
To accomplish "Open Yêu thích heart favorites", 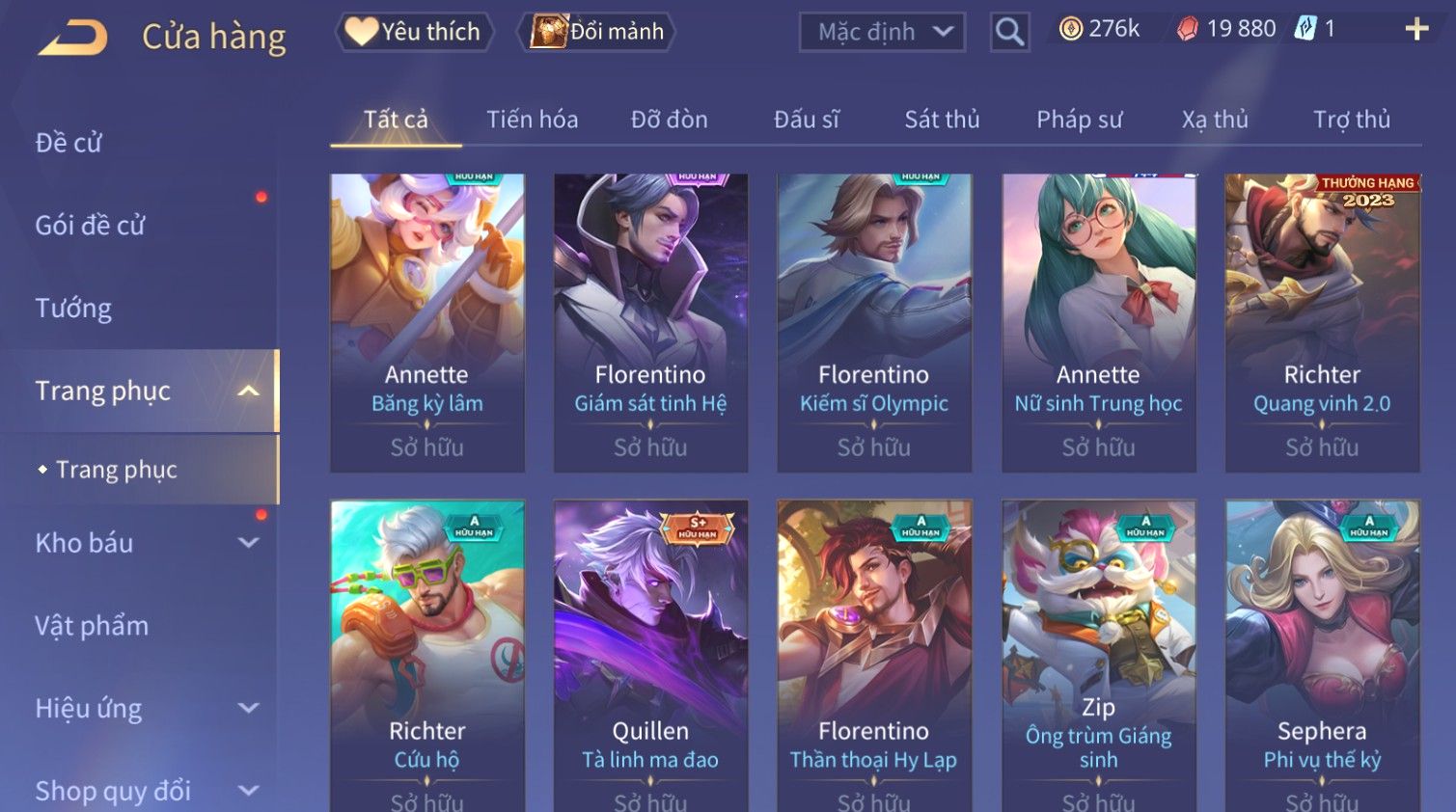I will [x=414, y=32].
